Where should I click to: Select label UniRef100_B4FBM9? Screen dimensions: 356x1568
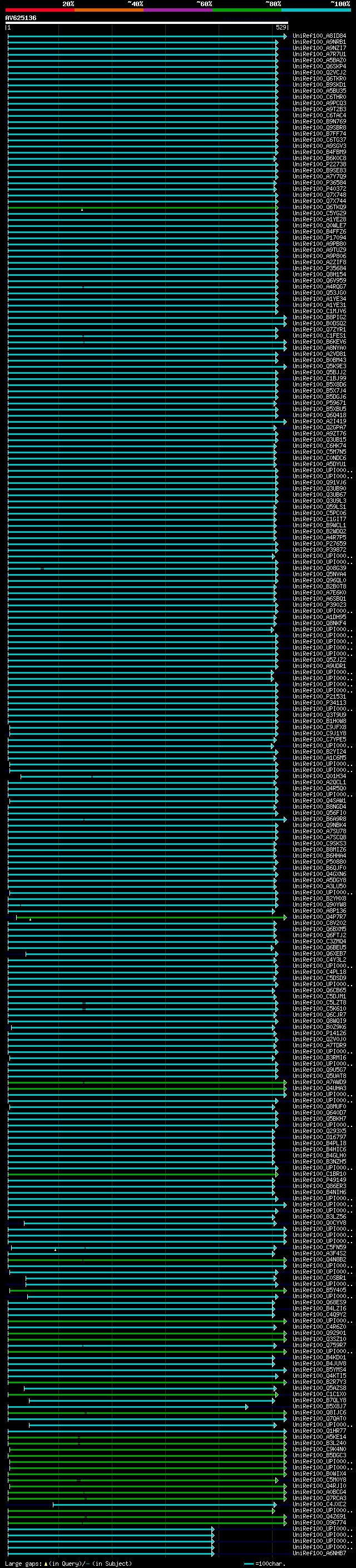coord(319,152)
